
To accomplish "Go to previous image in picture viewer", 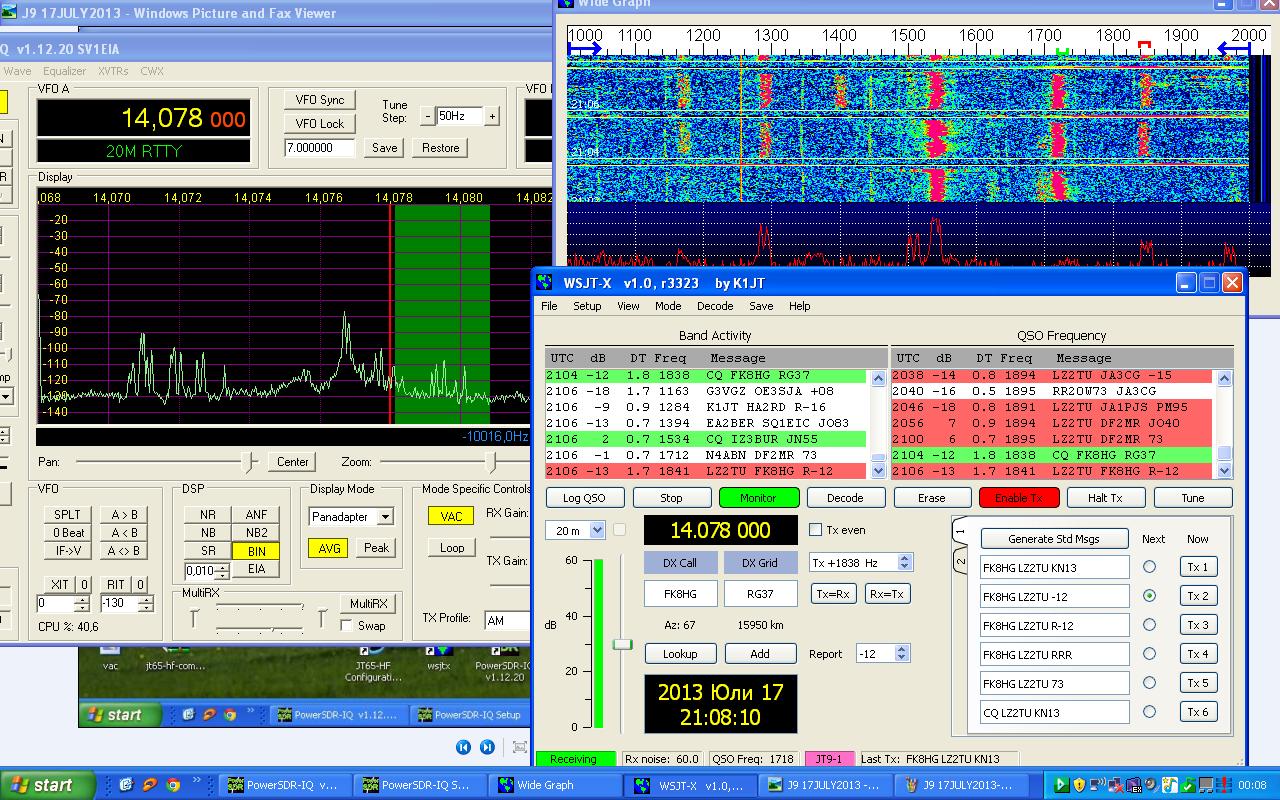I will click(x=463, y=747).
